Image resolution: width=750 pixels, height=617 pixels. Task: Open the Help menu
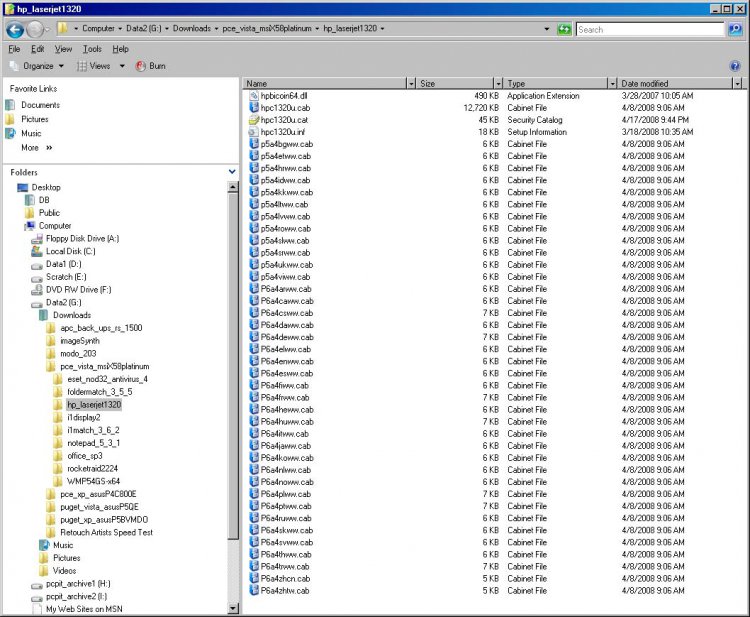(x=121, y=49)
